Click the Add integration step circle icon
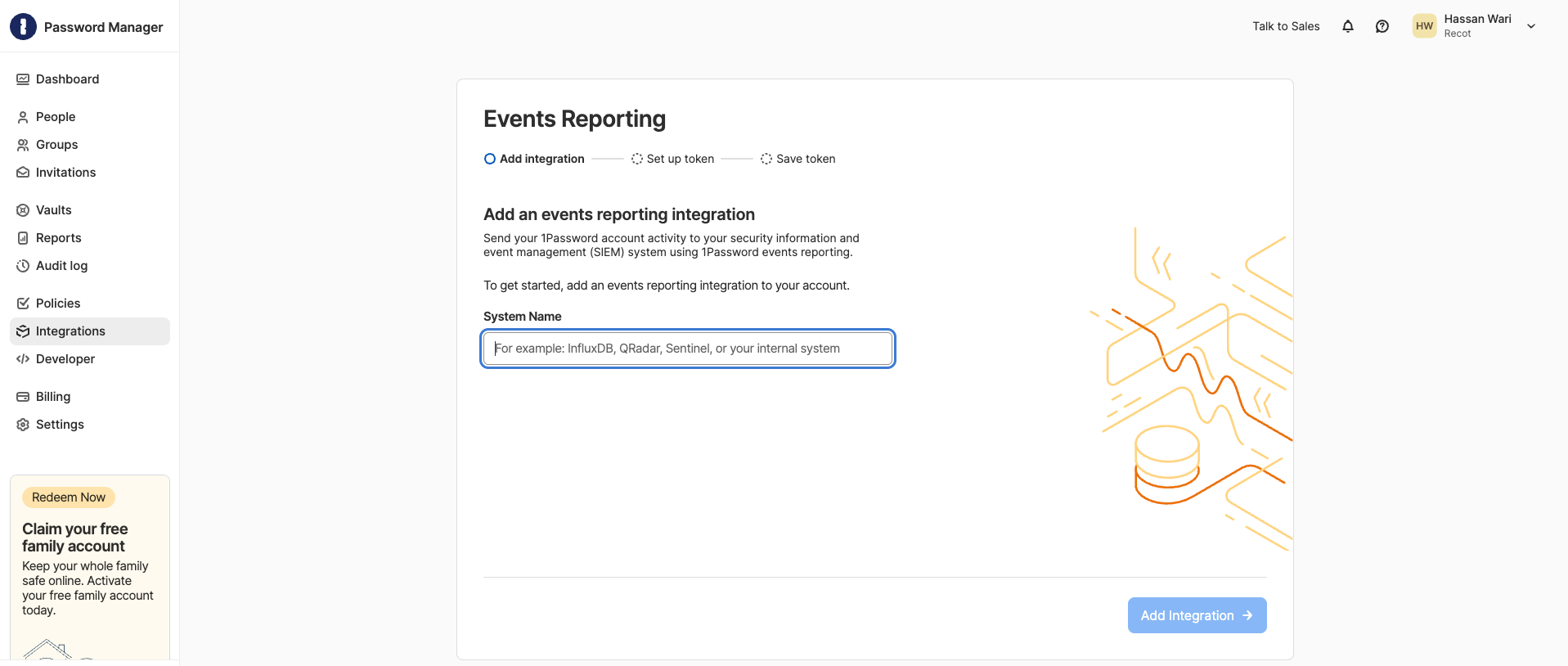1568x666 pixels. click(x=490, y=159)
